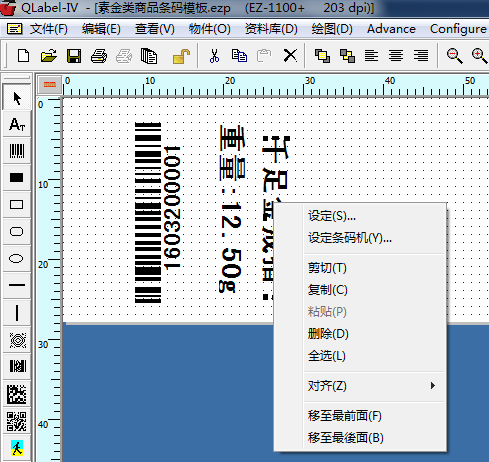
Task: Click the Copy icon in the toolbar
Action: coord(239,56)
